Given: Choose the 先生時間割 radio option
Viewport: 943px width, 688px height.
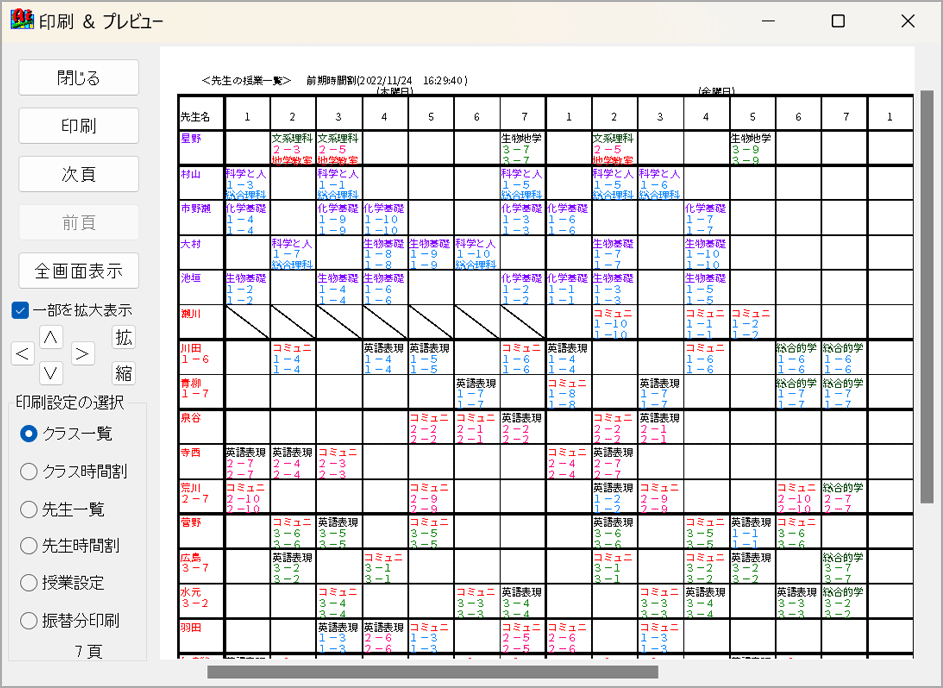Looking at the screenshot, I should coord(29,546).
